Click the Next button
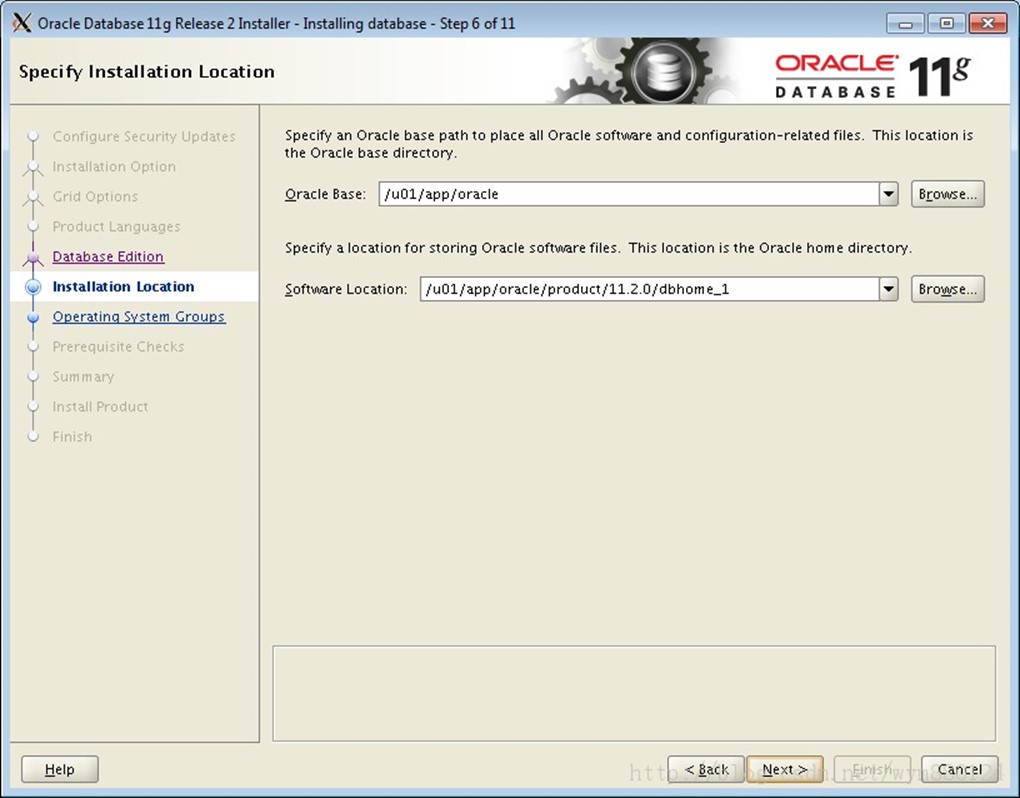The image size is (1020, 798). click(785, 769)
